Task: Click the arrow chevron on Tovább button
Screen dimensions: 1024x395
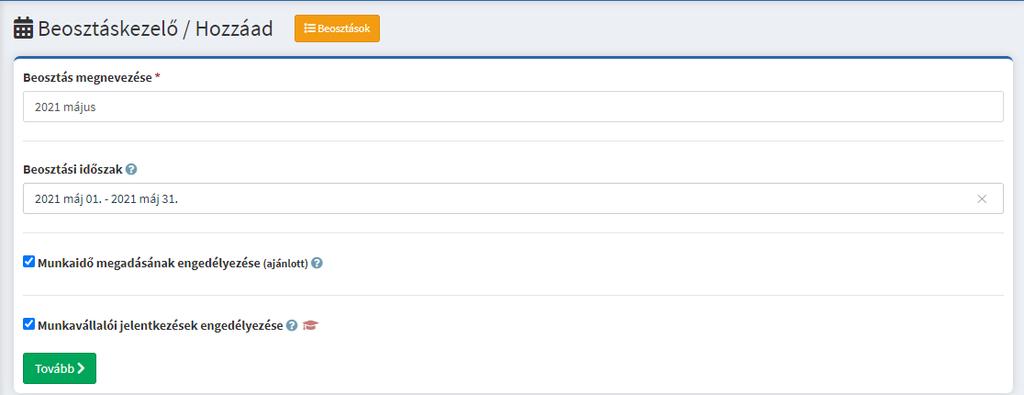Action: 81,368
